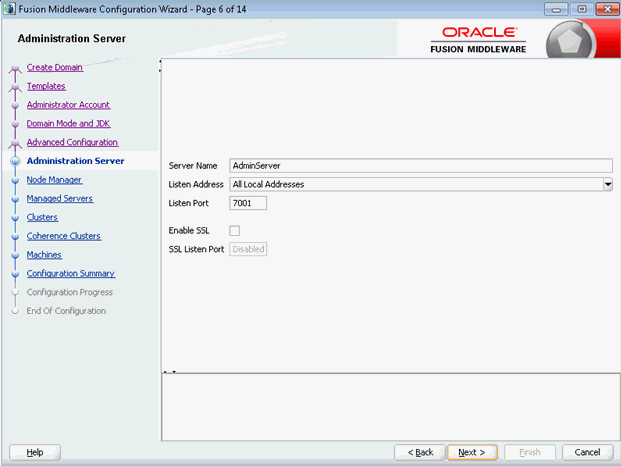Image resolution: width=621 pixels, height=466 pixels.
Task: Select the Administration Server step
Action: 76,161
